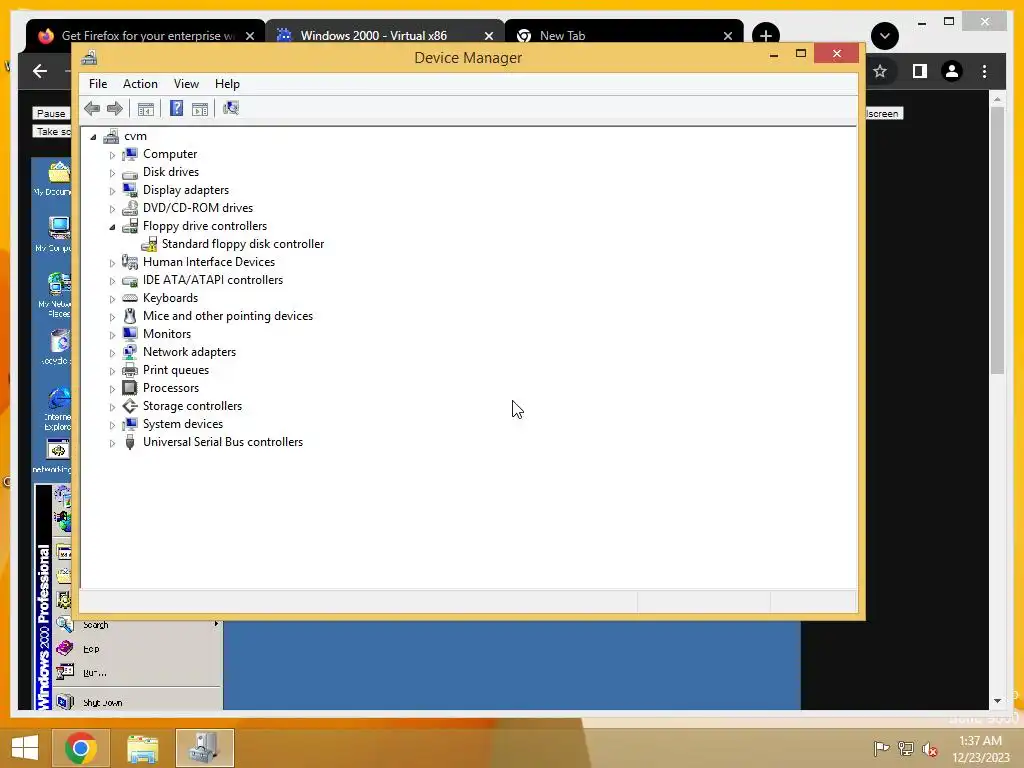This screenshot has height=768, width=1024.
Task: Click the IDE ATA/ATAPI controllers icon
Action: coord(130,280)
